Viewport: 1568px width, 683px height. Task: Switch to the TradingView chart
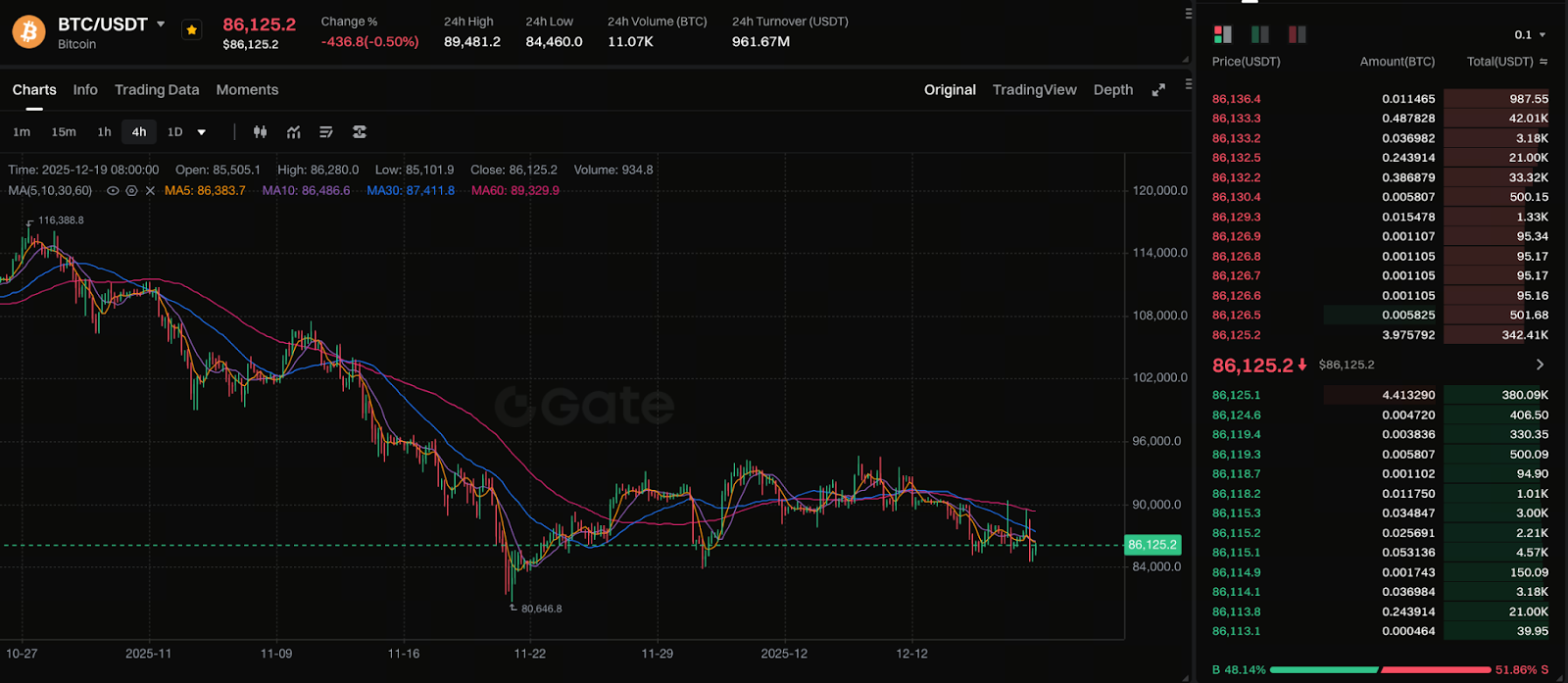coord(1034,89)
